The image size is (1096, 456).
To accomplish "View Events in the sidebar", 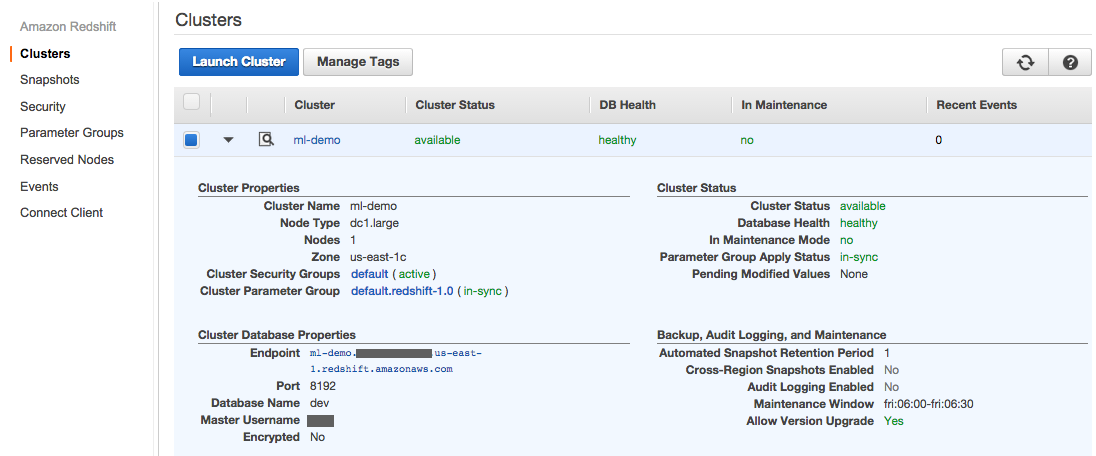I will [x=39, y=187].
